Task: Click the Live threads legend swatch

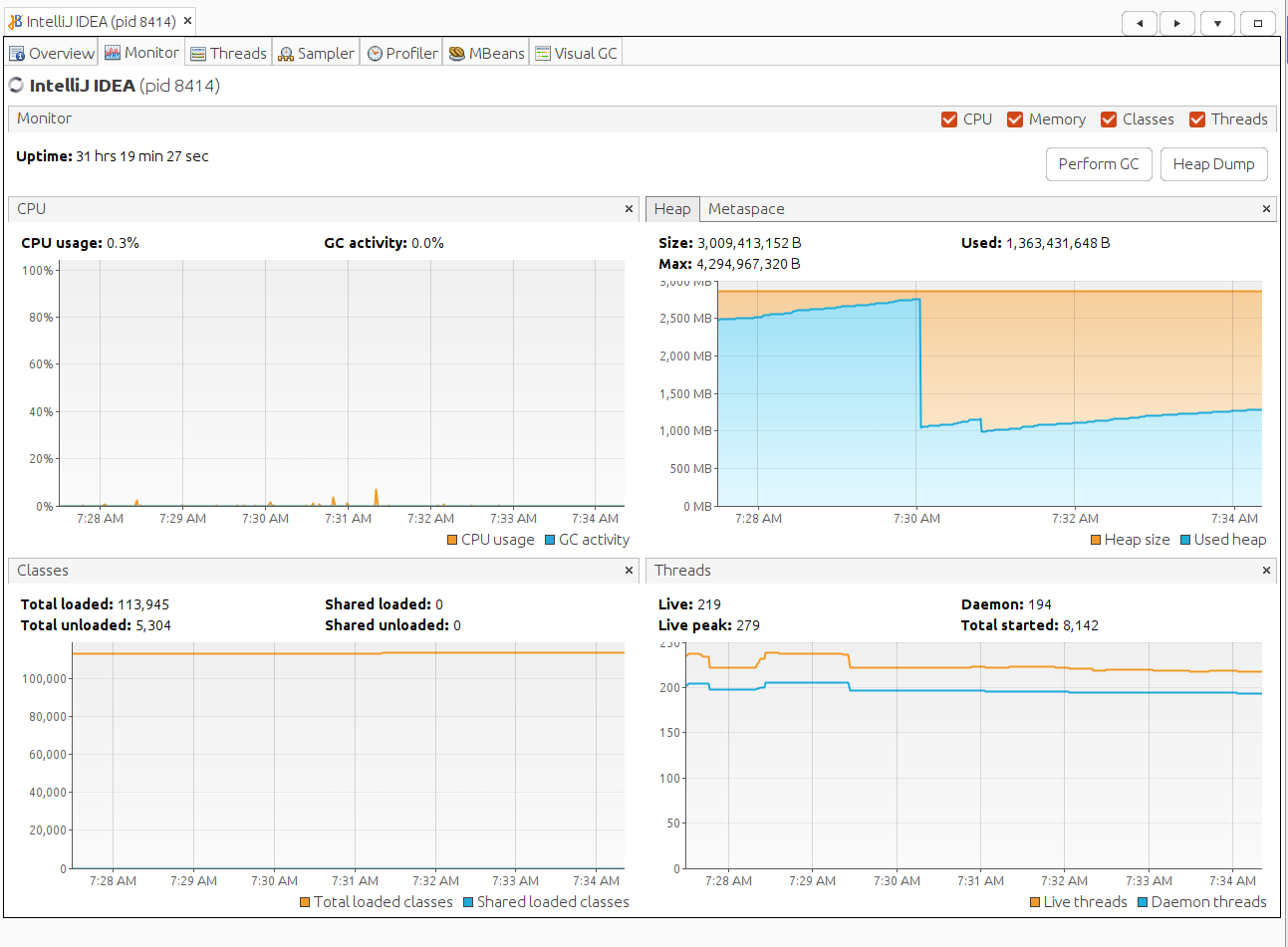Action: click(x=1035, y=902)
